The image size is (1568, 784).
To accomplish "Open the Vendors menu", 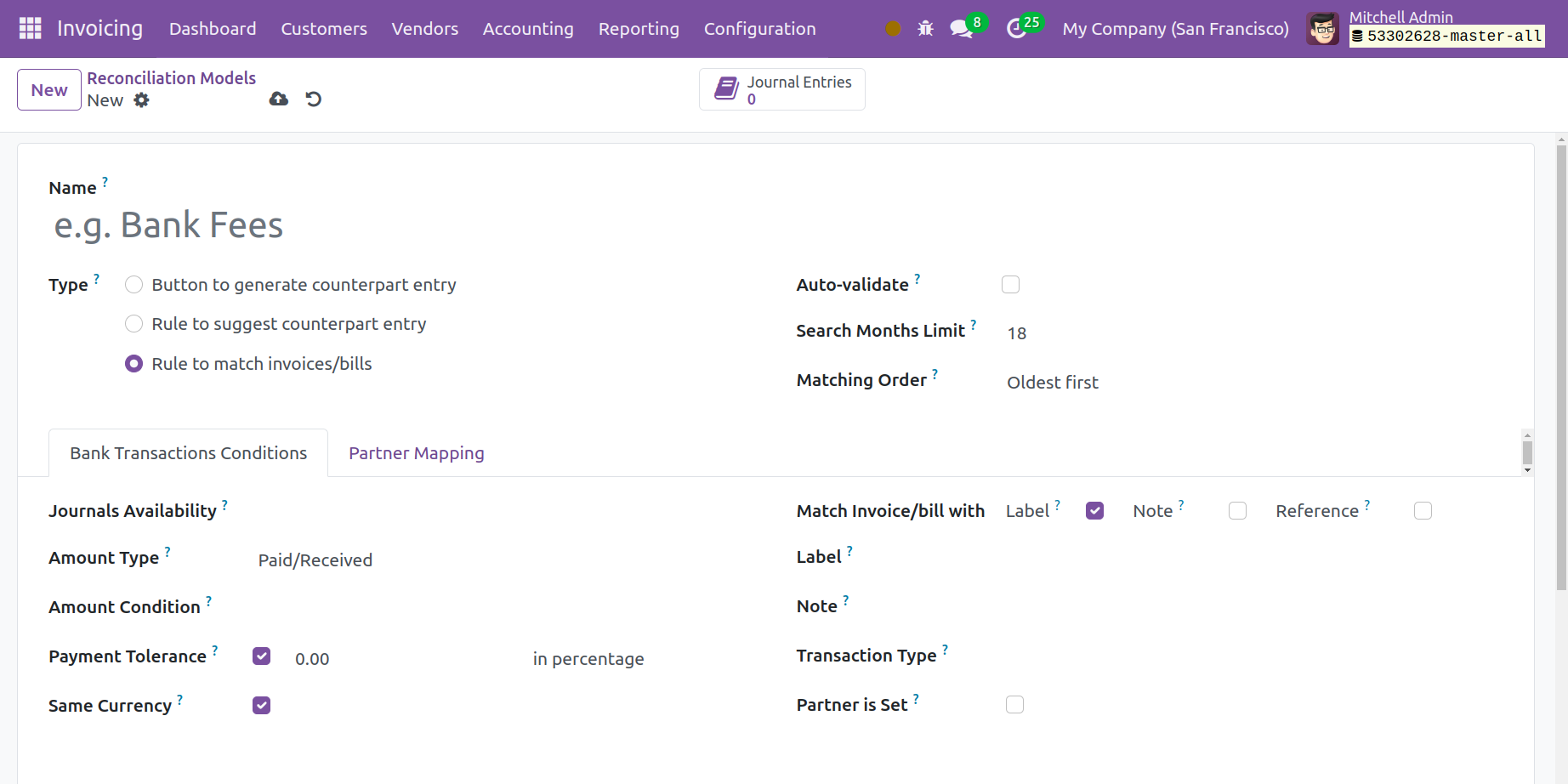I will (424, 29).
